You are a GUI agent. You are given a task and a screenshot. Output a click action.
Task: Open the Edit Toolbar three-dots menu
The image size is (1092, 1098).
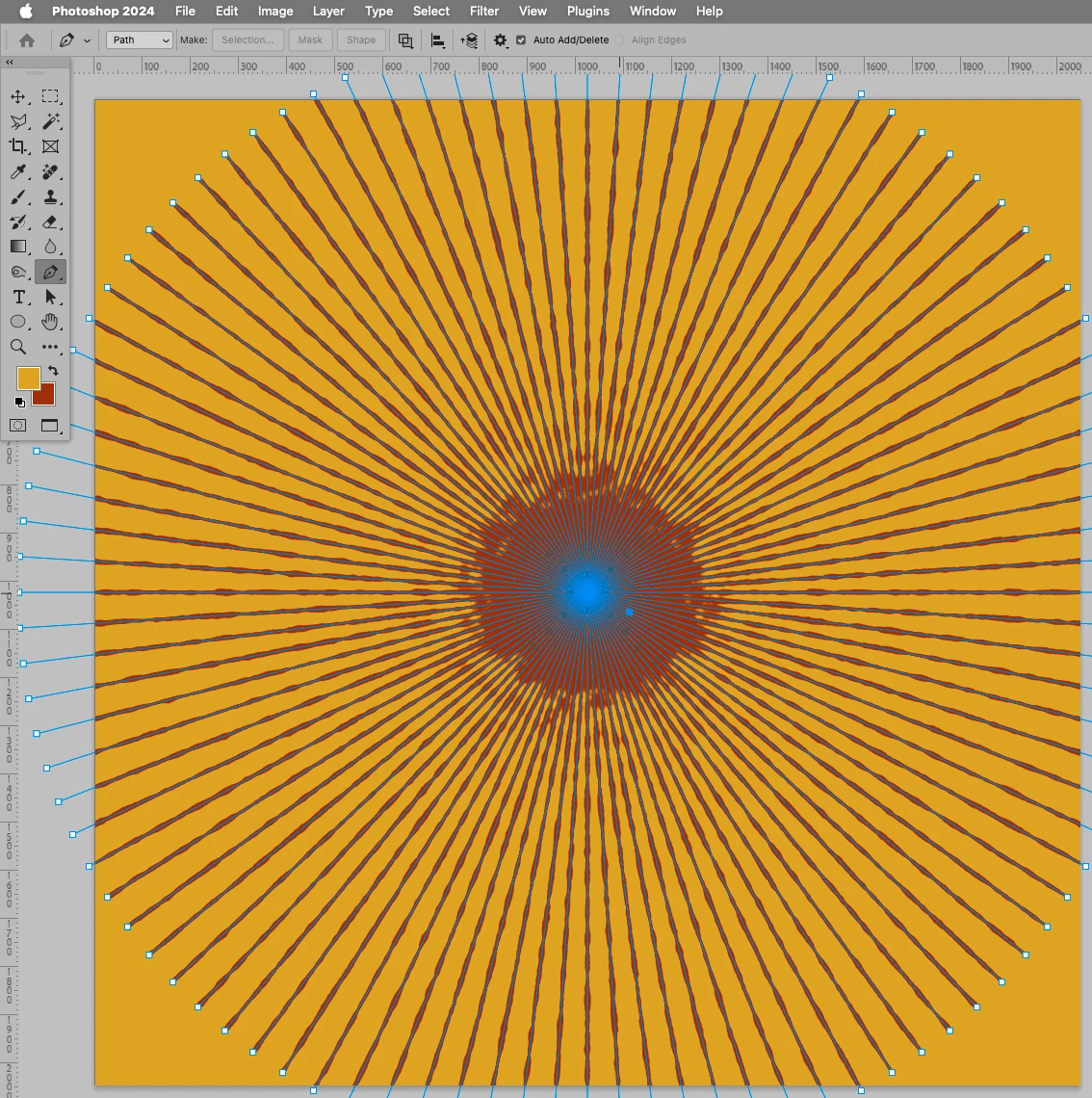pos(50,347)
